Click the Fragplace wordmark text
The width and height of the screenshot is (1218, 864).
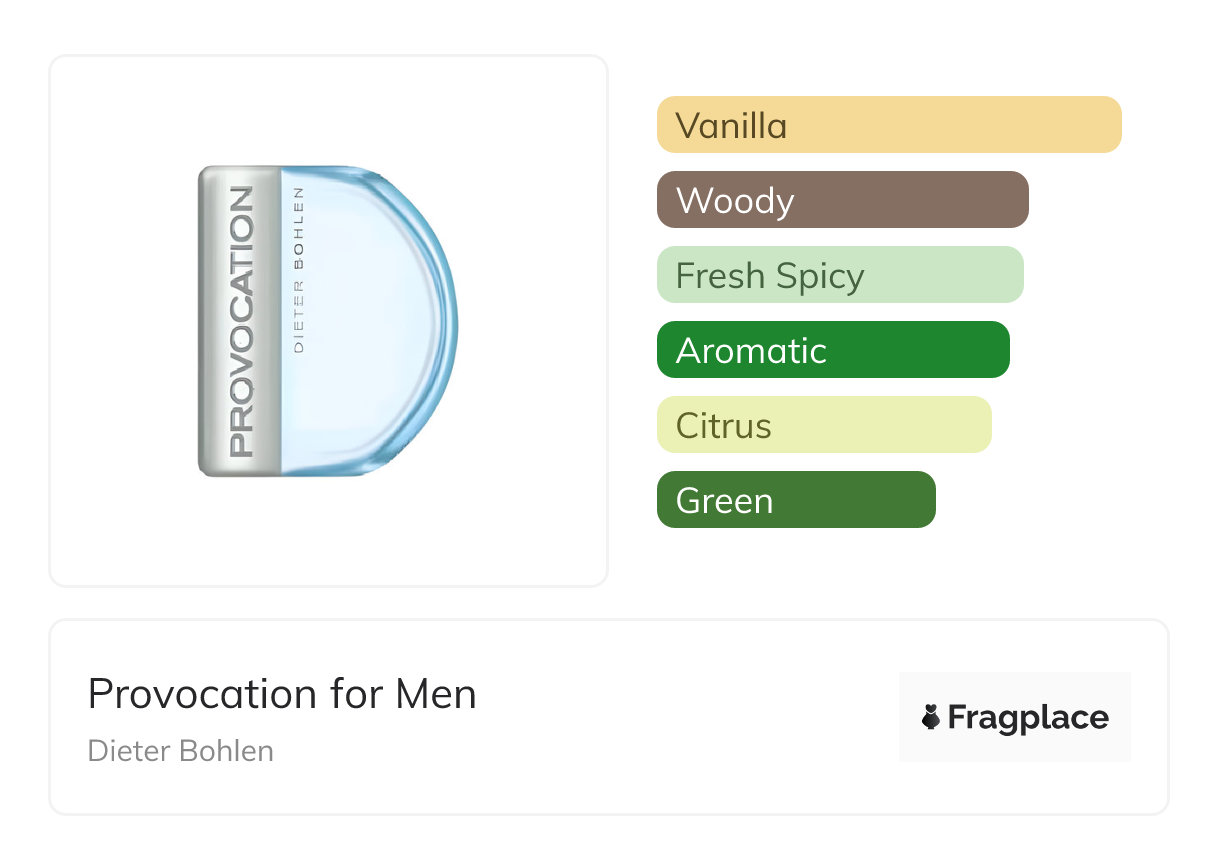[x=1028, y=718]
